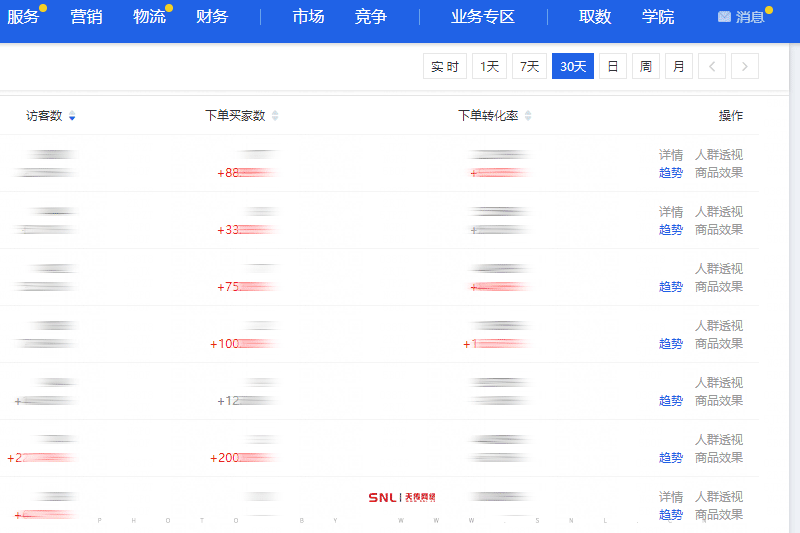
Task: View 趋势 for the +12 row
Action: pyautogui.click(x=670, y=401)
